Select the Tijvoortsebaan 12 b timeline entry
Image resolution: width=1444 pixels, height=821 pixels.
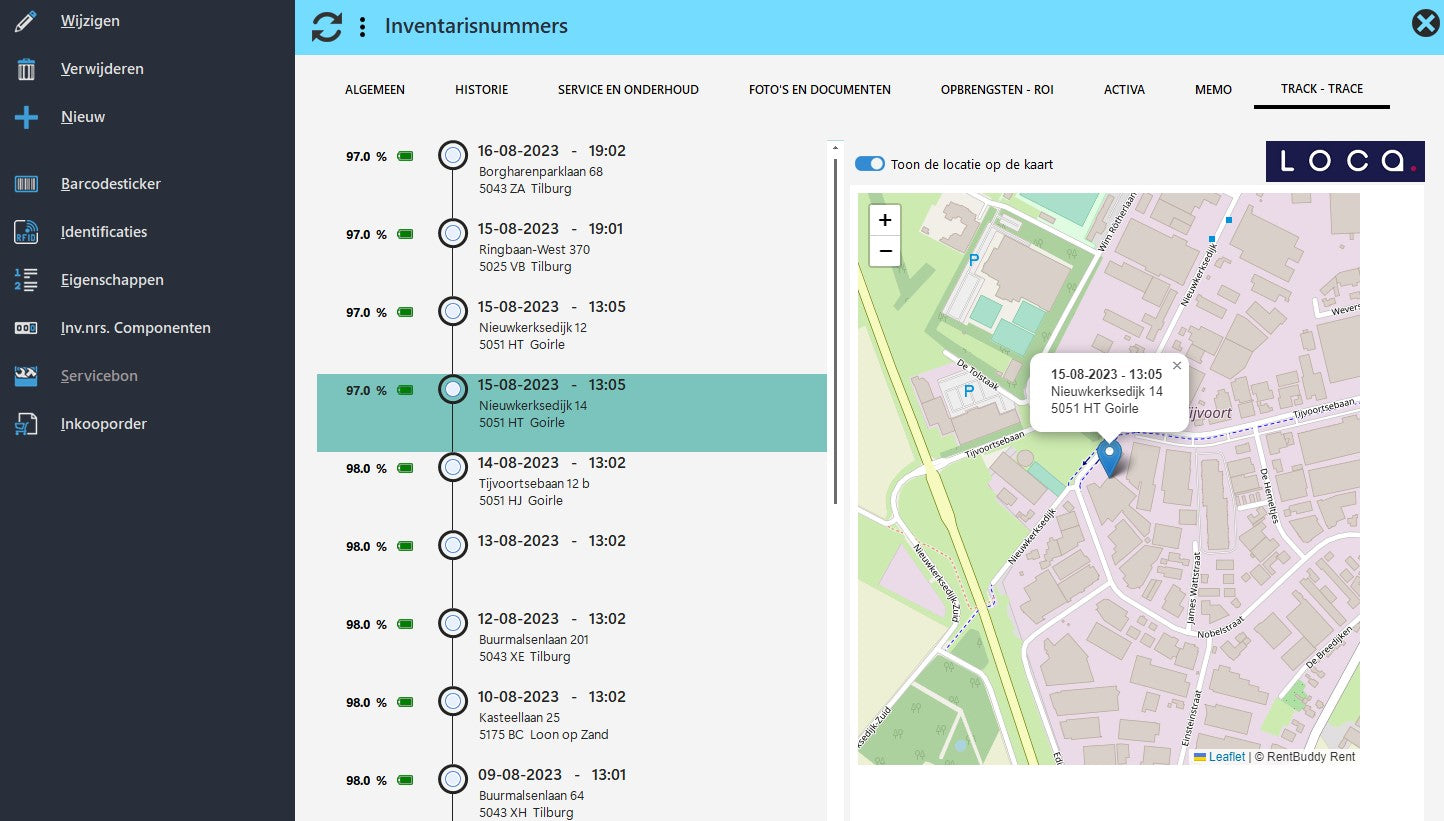pos(534,482)
